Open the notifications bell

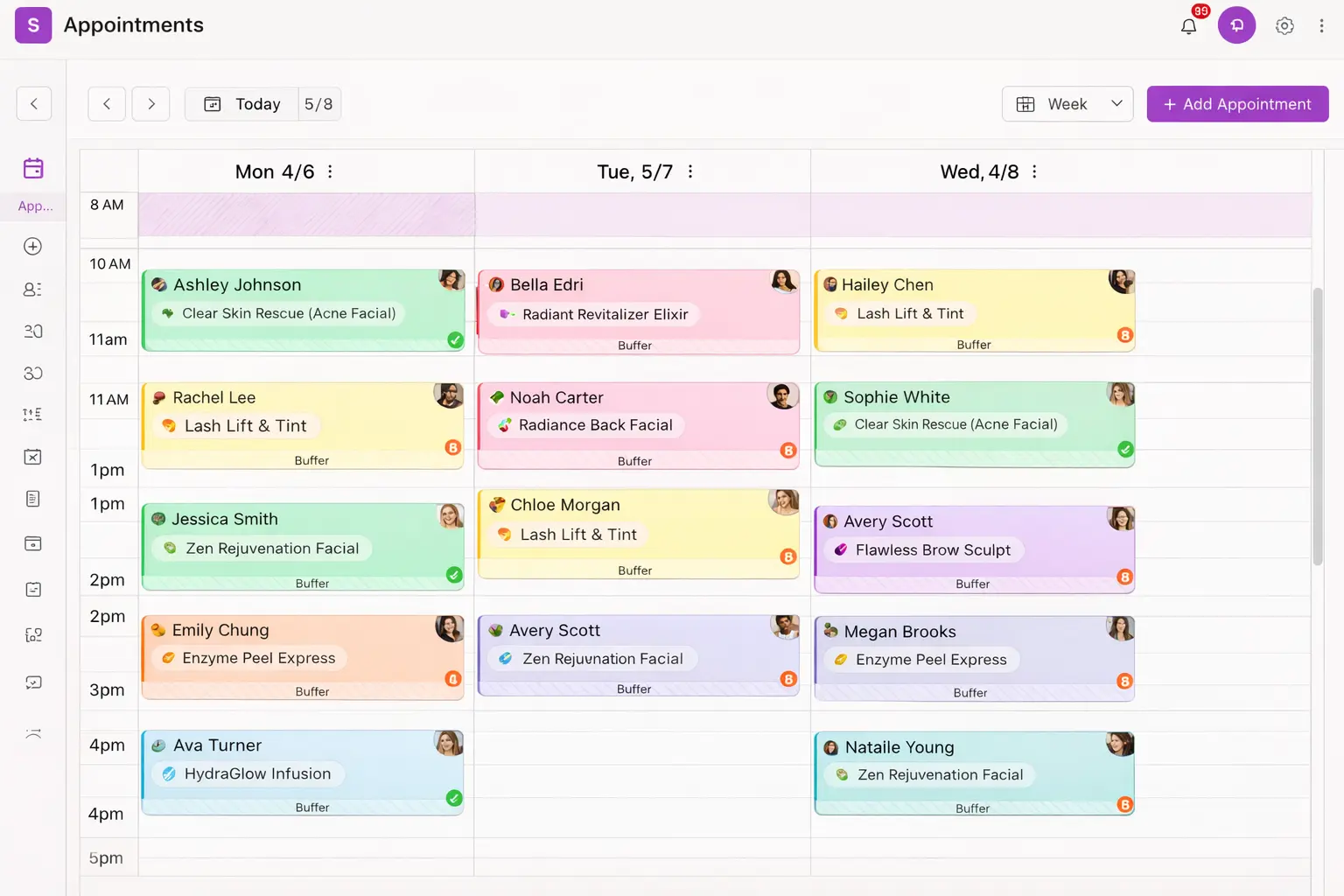(1188, 26)
